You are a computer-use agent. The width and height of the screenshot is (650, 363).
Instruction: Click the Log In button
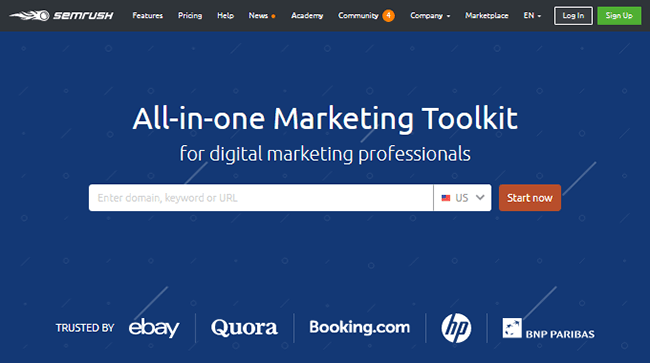click(573, 16)
